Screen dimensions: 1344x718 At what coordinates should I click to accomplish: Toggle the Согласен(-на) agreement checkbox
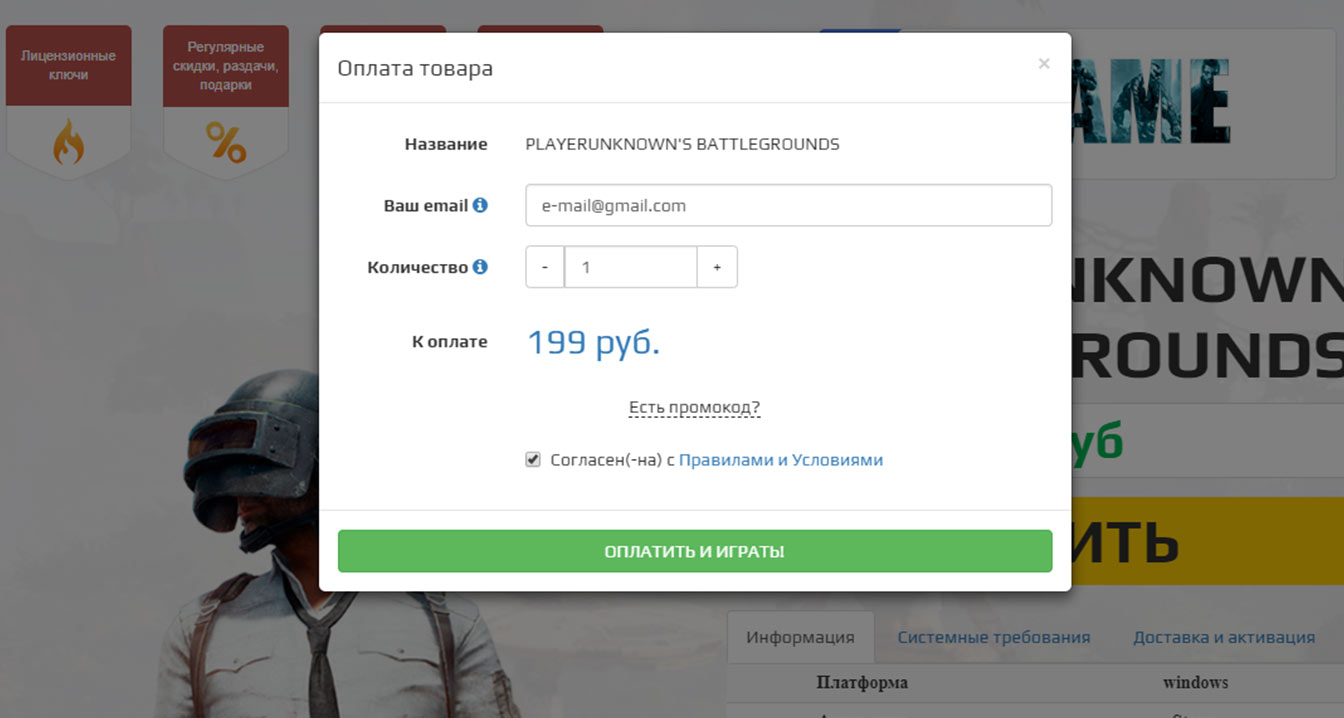pos(533,460)
